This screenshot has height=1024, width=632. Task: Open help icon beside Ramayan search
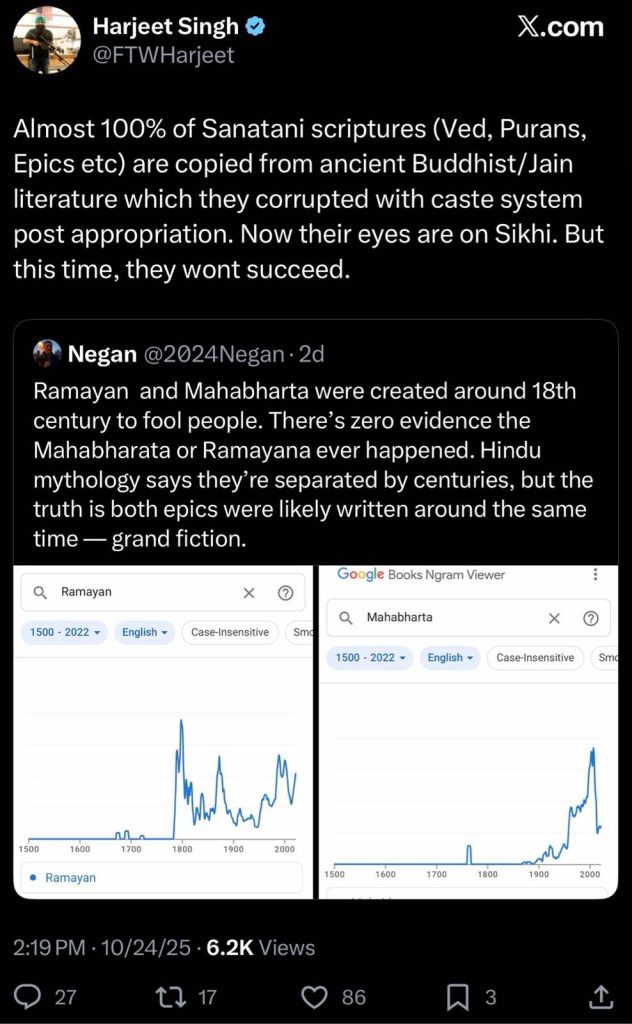pyautogui.click(x=285, y=593)
